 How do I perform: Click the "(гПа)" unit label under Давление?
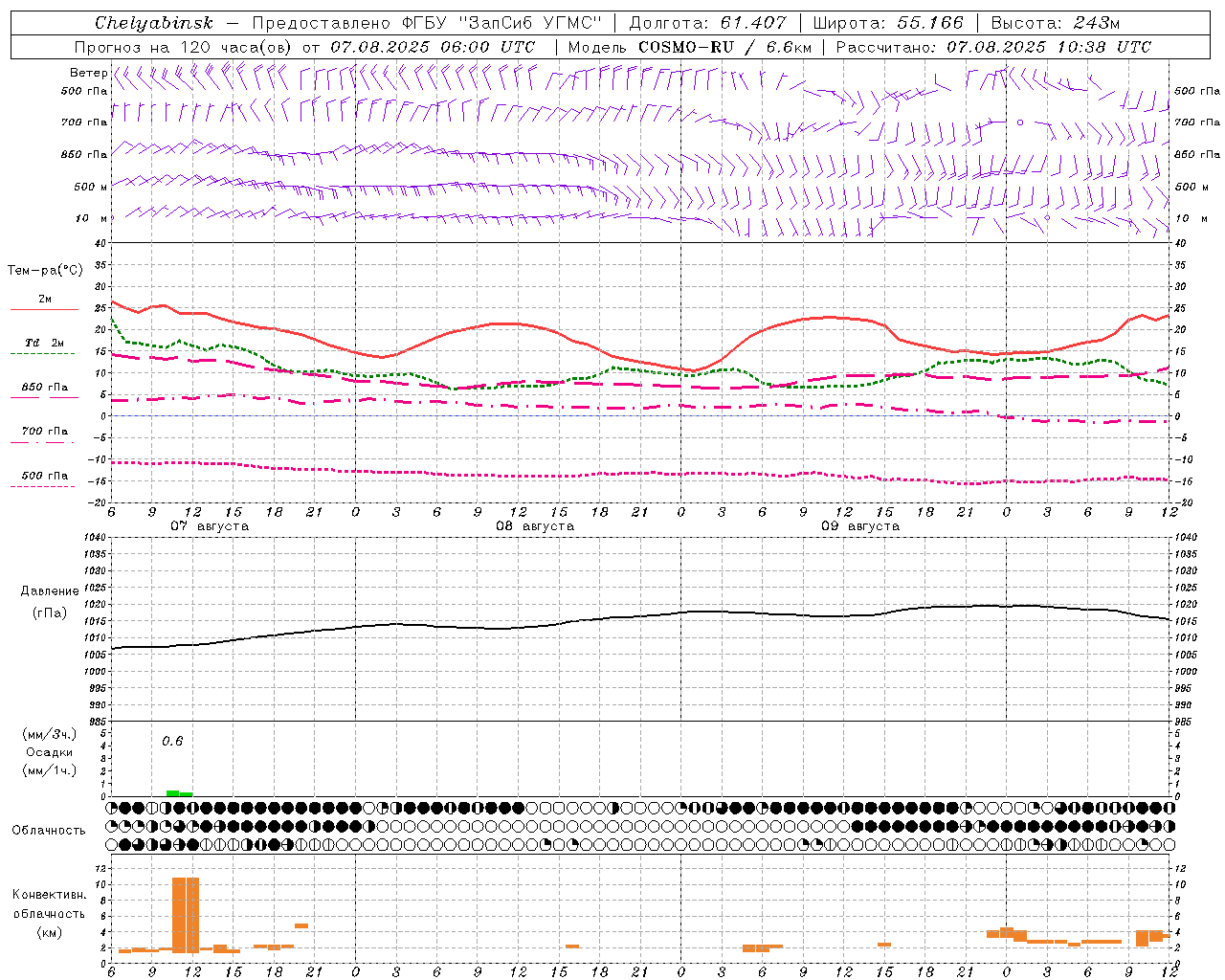50,612
